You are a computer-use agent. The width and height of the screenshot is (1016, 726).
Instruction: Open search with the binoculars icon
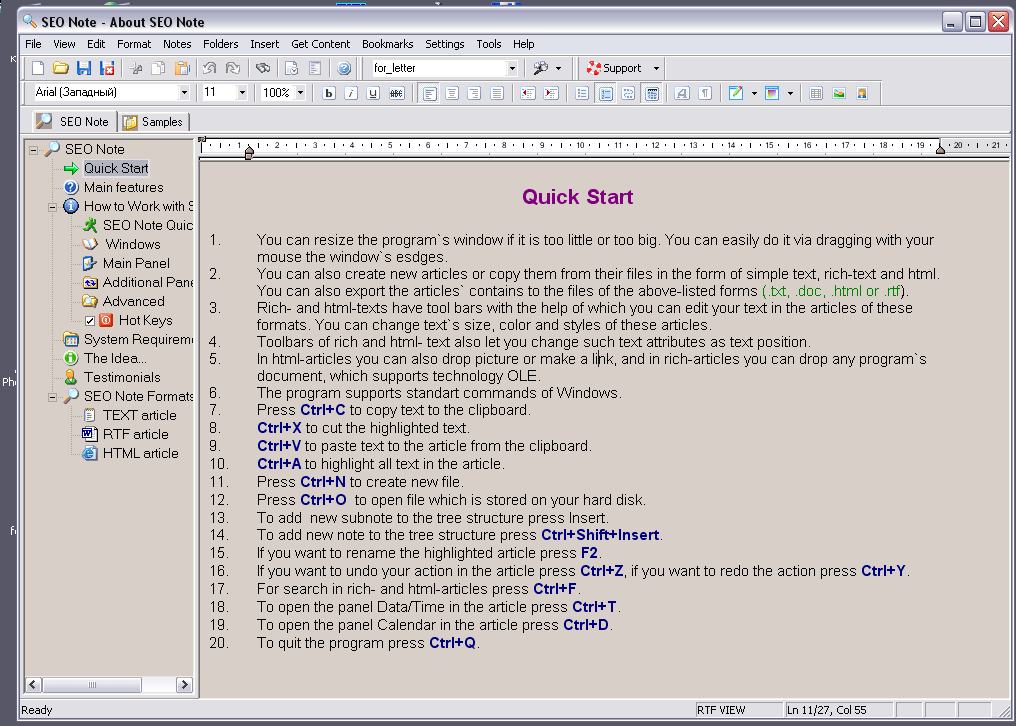pyautogui.click(x=262, y=68)
